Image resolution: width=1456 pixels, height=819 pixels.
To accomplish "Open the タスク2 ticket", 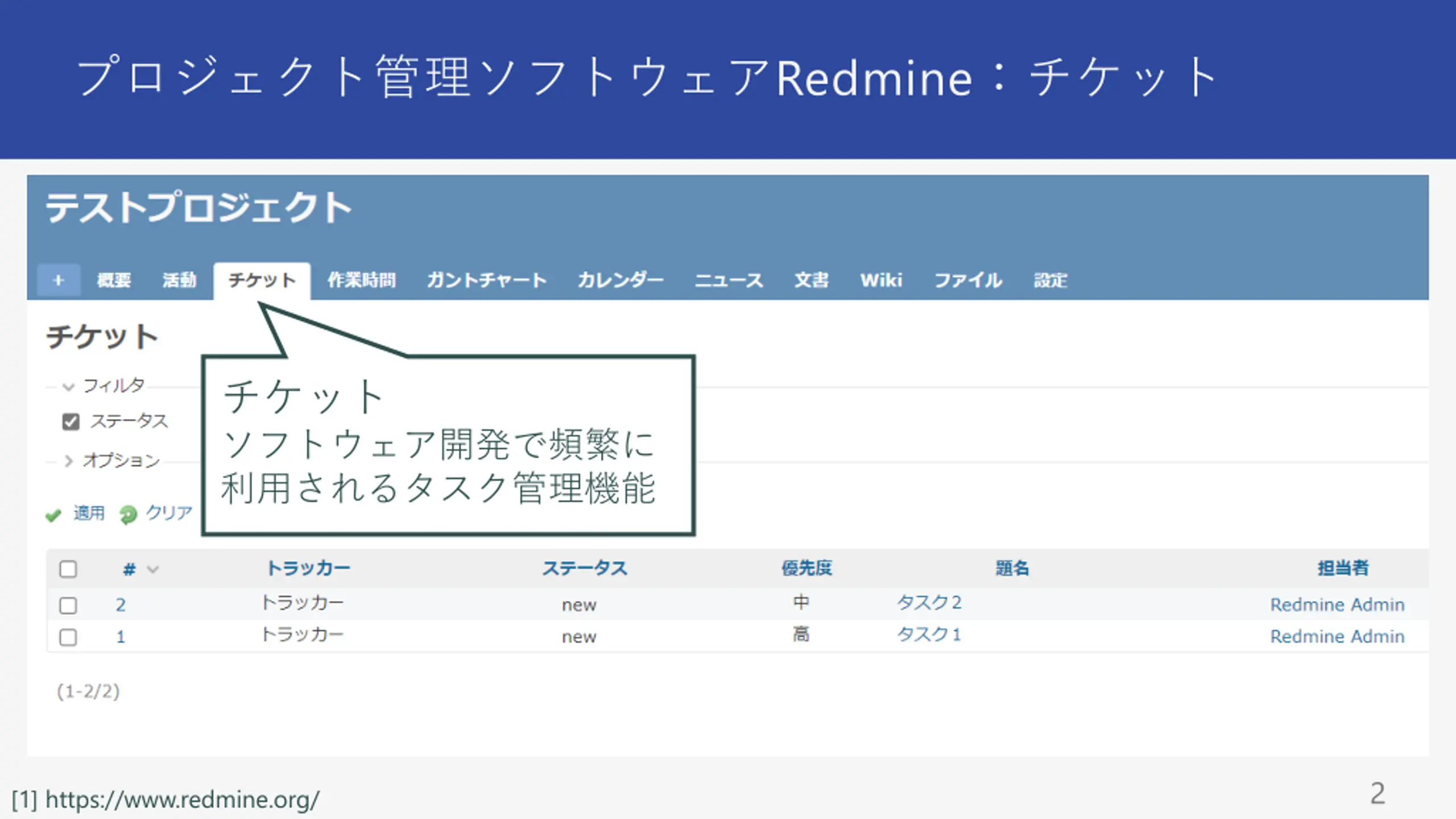I will 929,602.
